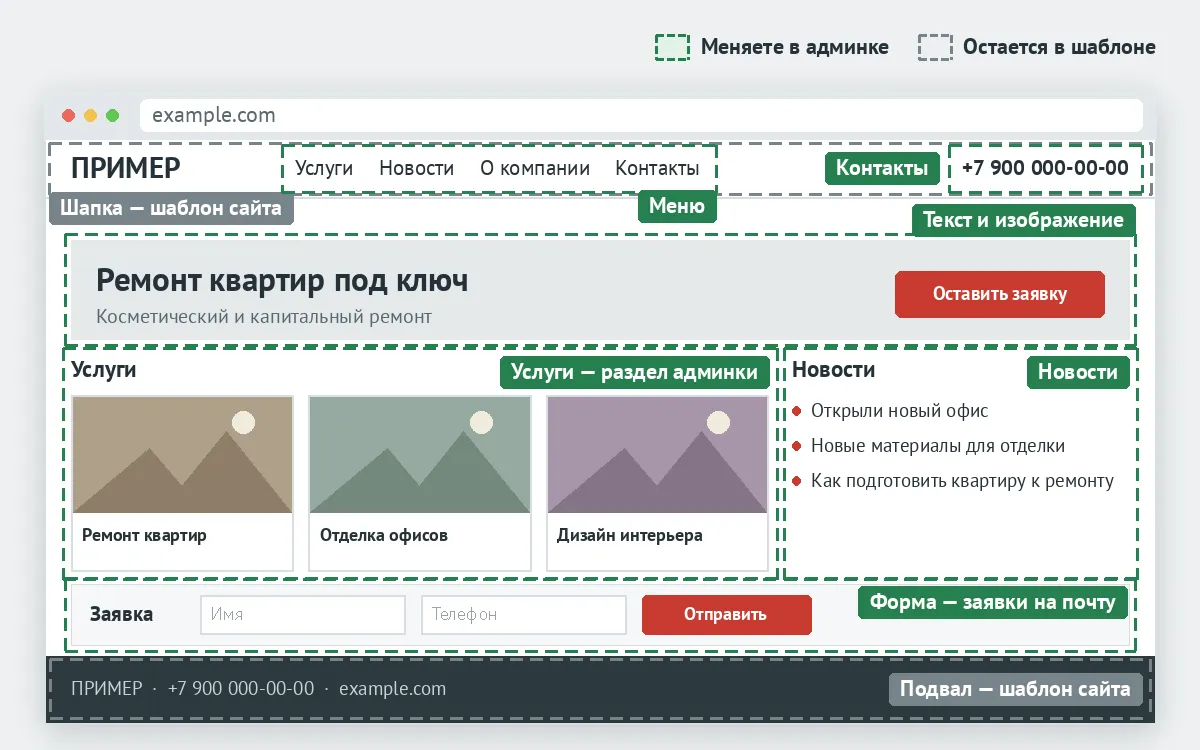Viewport: 1200px width, 750px height.
Task: Click the Заявка form label
Action: coord(122,614)
